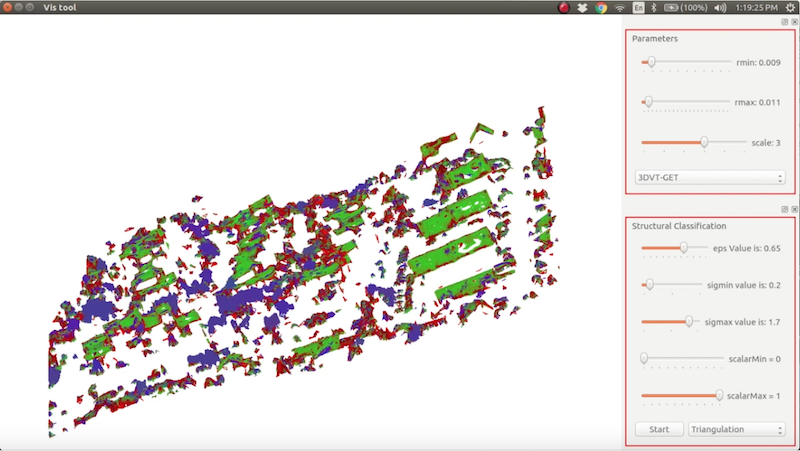Open the system settings gear menu
This screenshot has width=800, height=451.
[x=790, y=8]
